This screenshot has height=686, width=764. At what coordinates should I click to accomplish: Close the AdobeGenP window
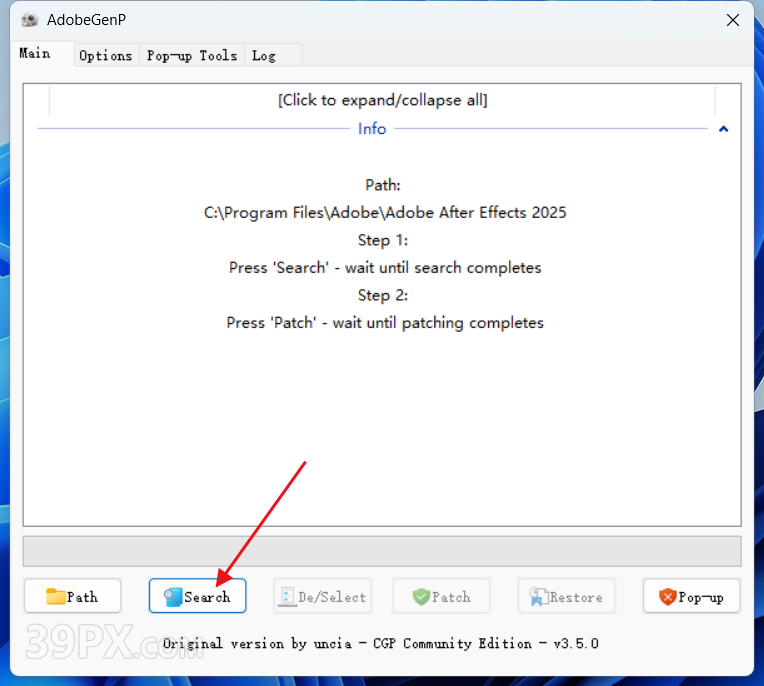[732, 20]
